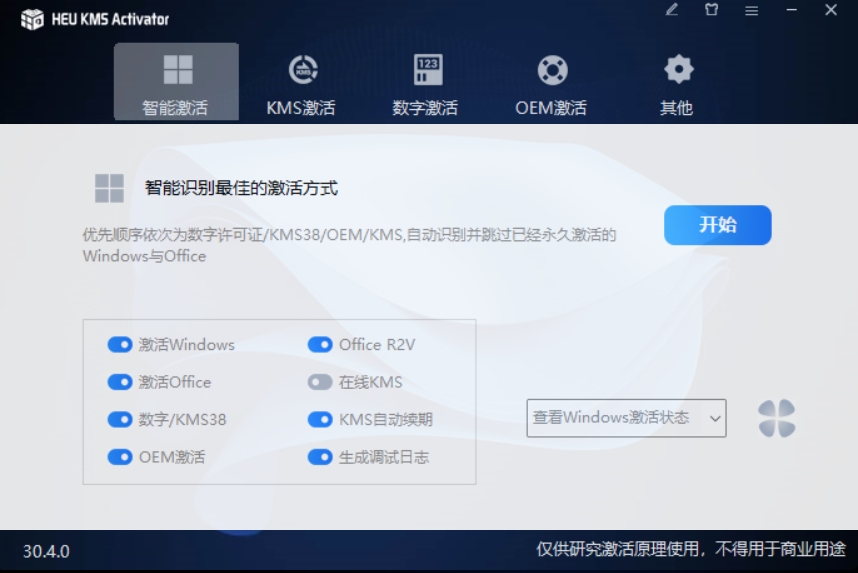The image size is (858, 573).
Task: Open the hamburger menu in title bar
Action: [x=751, y=10]
